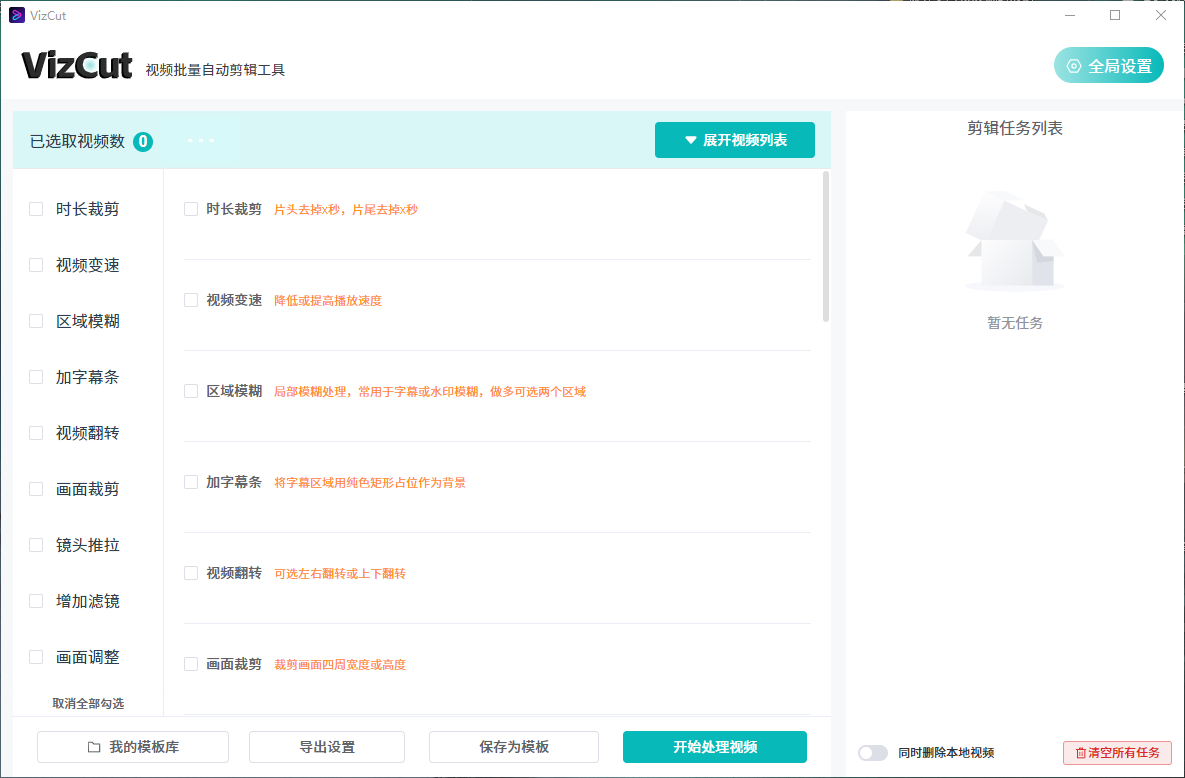Viewport: 1185px width, 778px height.
Task: Check the 时长裁剪 option in sidebar
Action: tap(36, 209)
